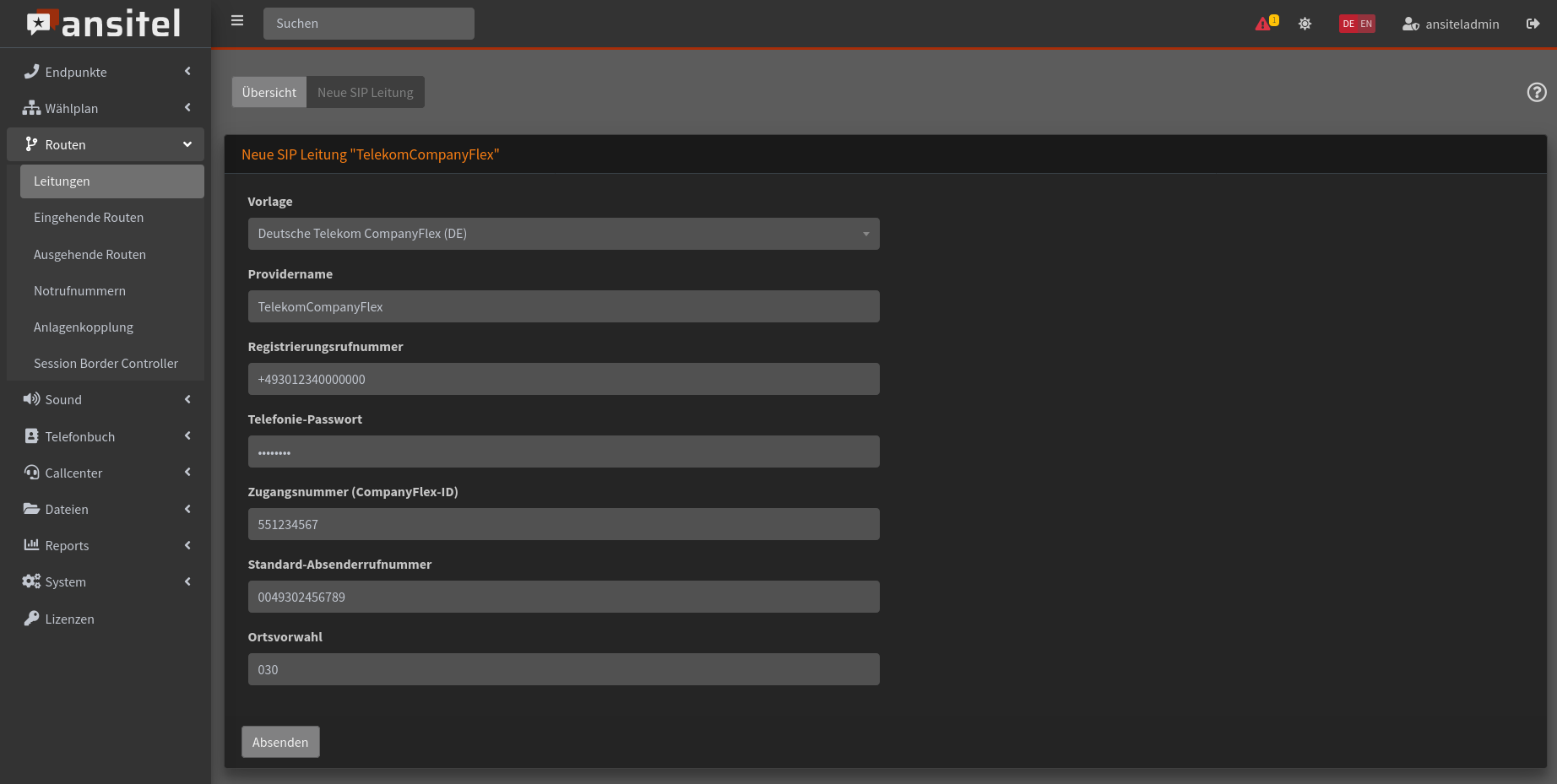The width and height of the screenshot is (1557, 784).
Task: Open the Lizenzen key menu item
Action: [x=69, y=619]
